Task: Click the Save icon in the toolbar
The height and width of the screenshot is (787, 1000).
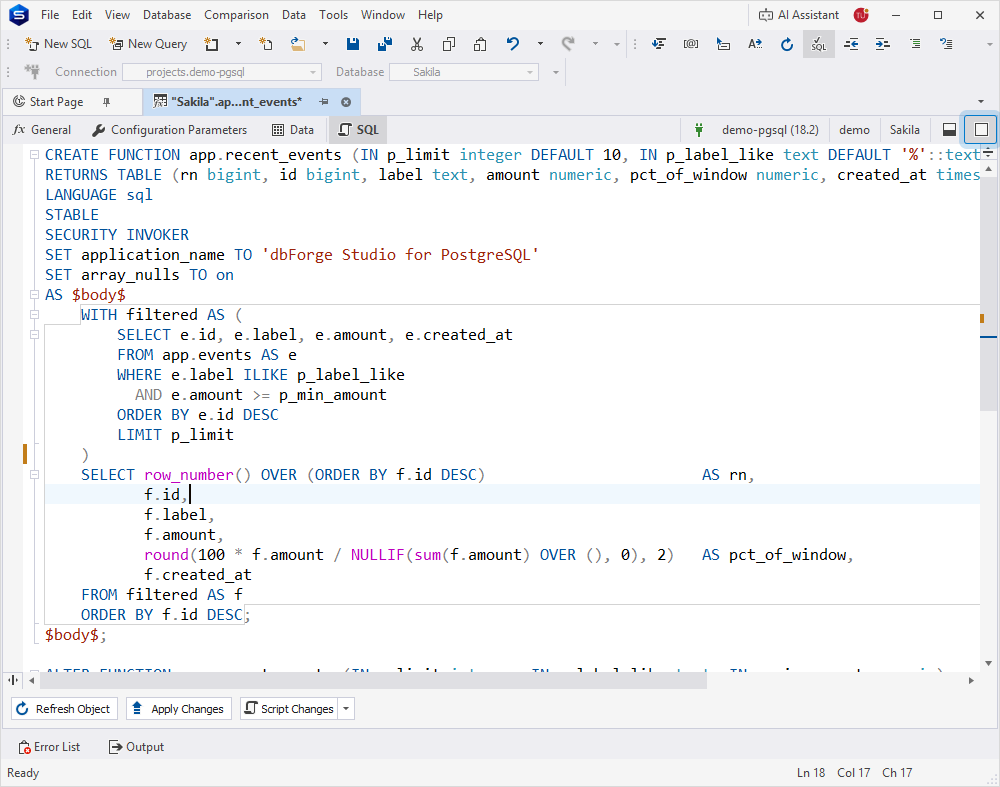Action: point(353,44)
